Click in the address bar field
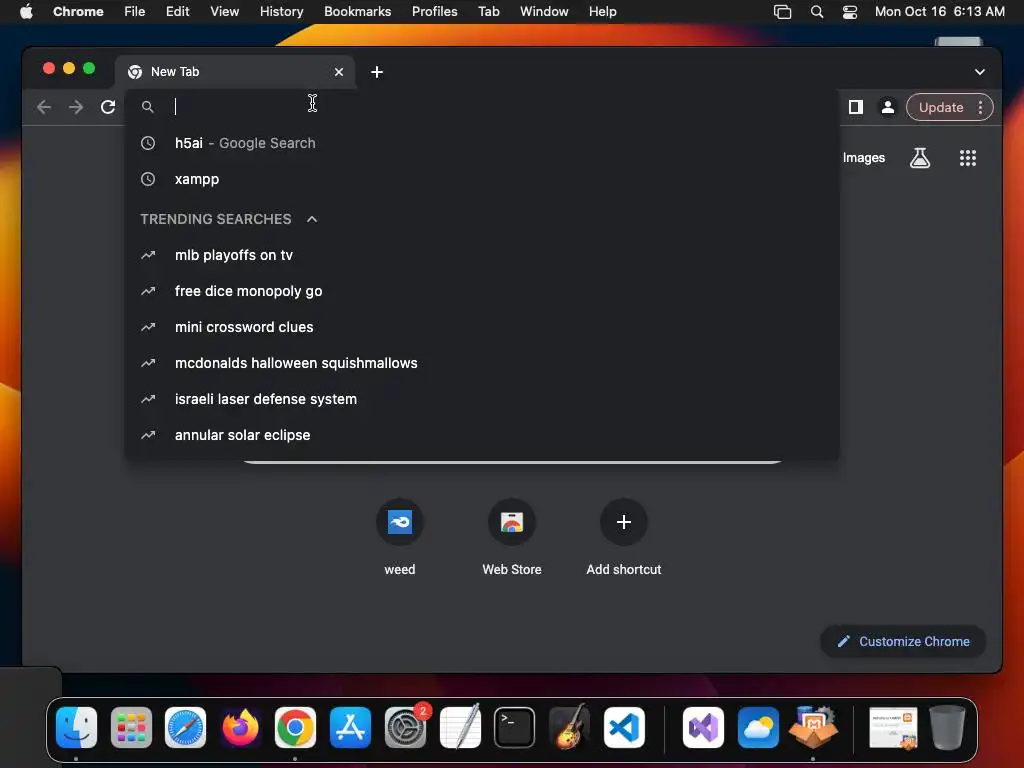 click(482, 106)
